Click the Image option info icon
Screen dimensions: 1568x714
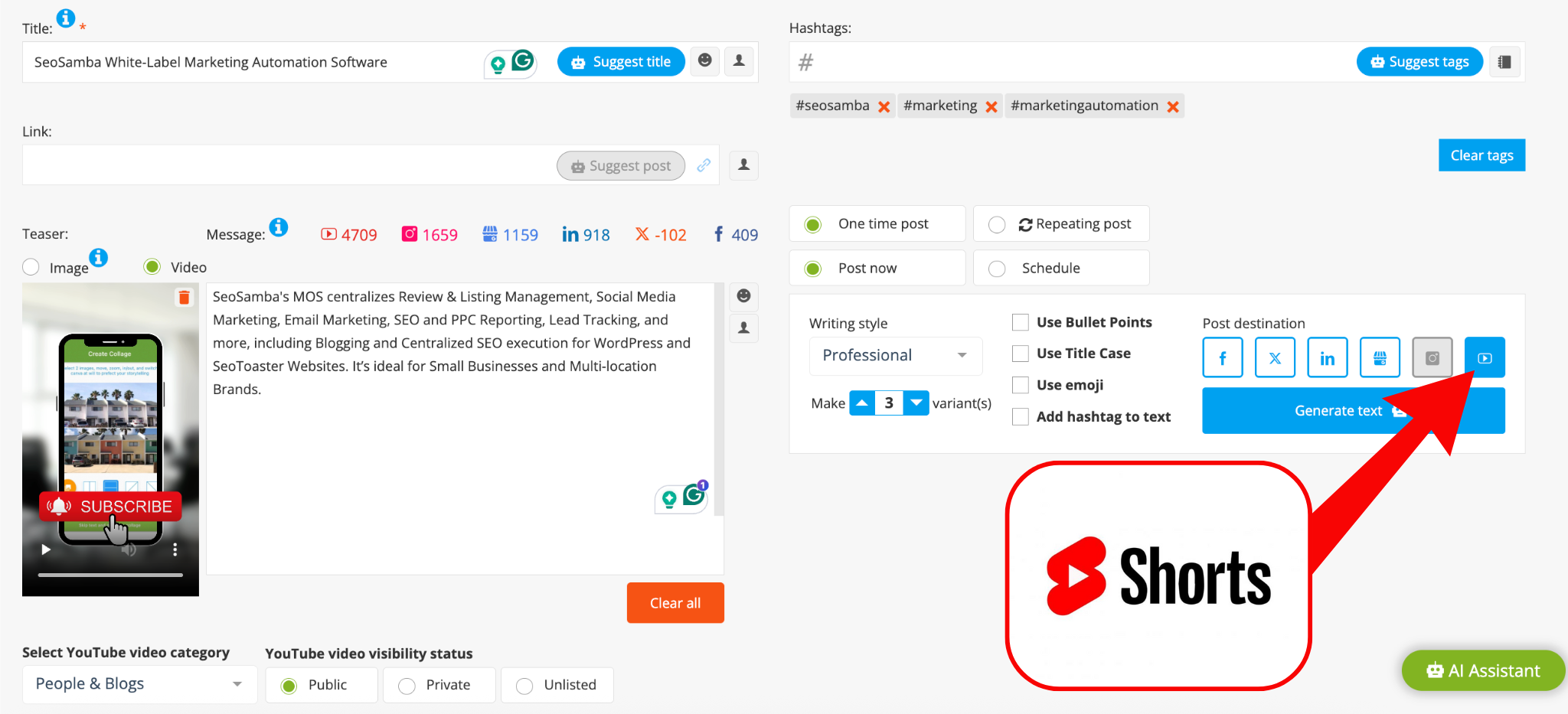click(99, 257)
